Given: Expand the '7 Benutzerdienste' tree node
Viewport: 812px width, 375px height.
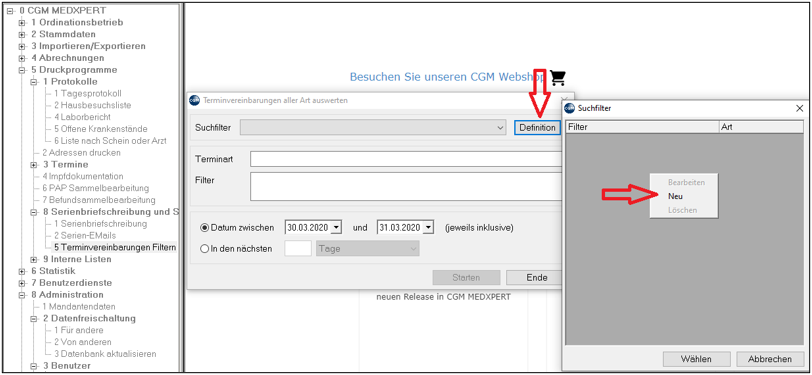Looking at the screenshot, I should pos(21,283).
